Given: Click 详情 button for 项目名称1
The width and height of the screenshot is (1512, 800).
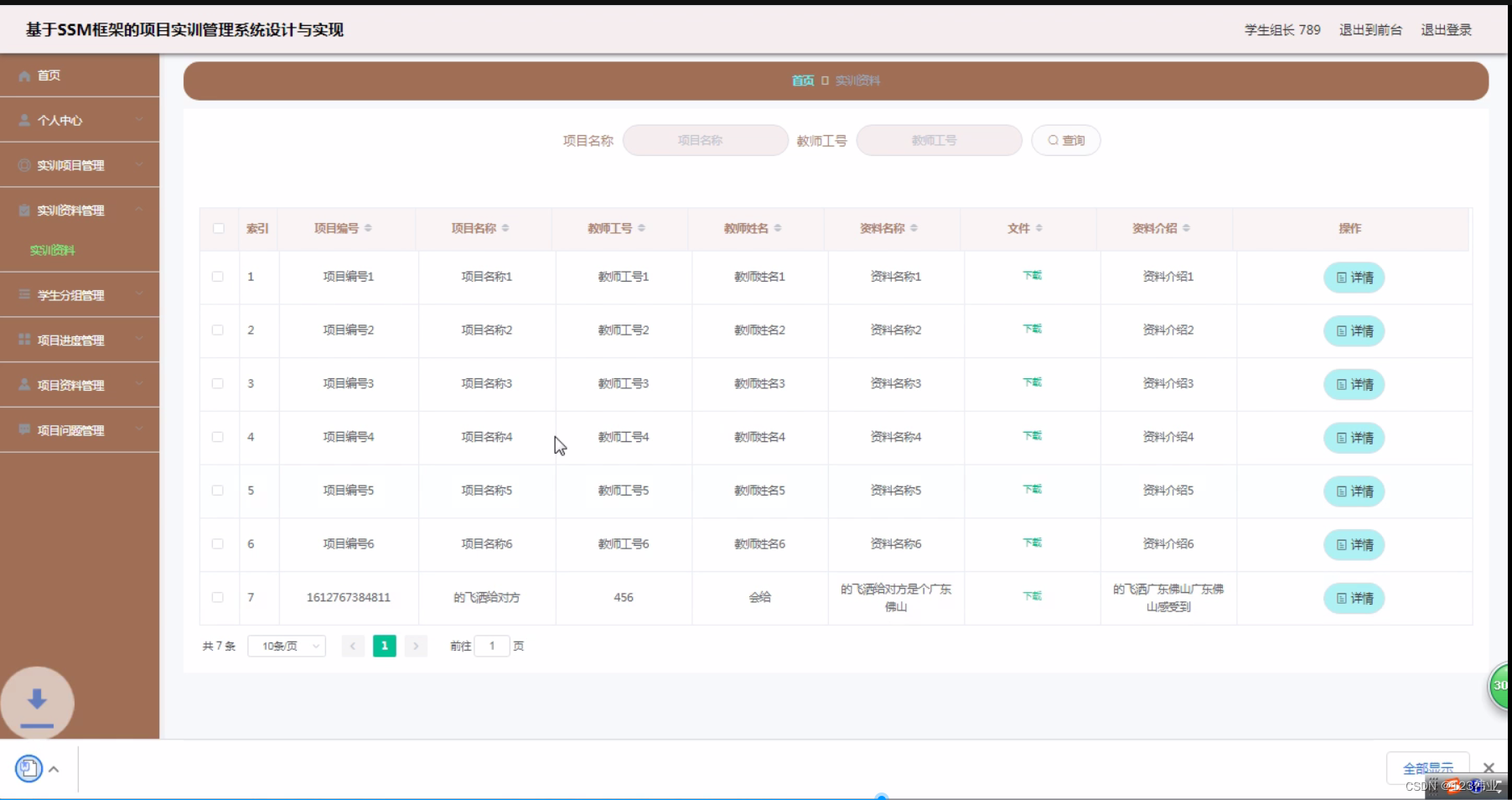Looking at the screenshot, I should click(x=1354, y=278).
